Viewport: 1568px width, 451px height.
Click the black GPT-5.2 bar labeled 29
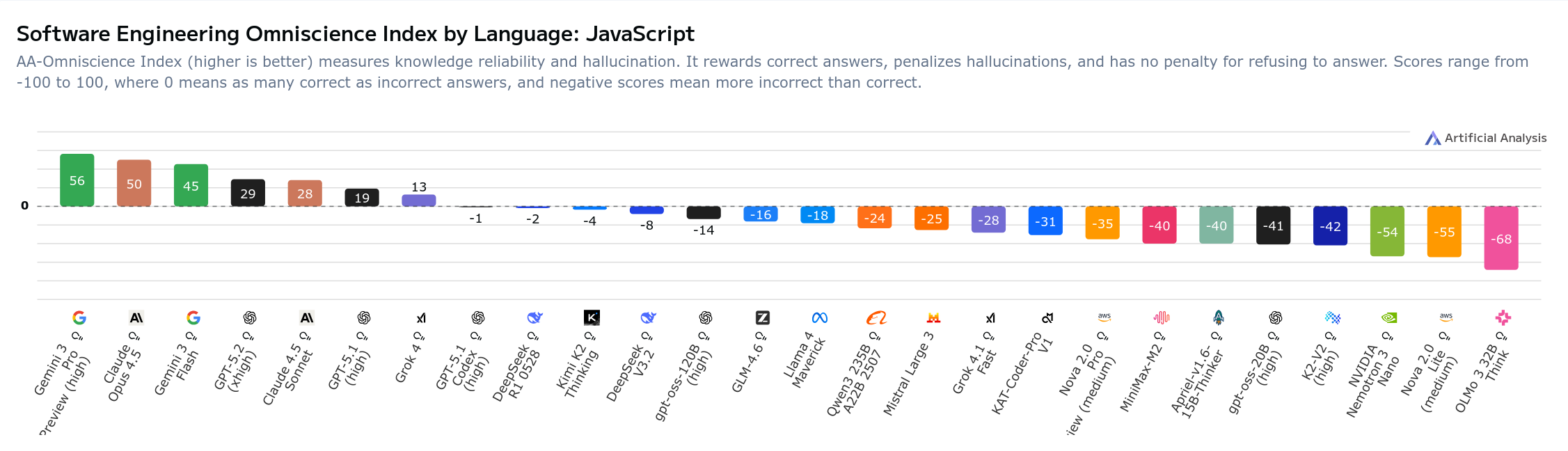point(248,193)
